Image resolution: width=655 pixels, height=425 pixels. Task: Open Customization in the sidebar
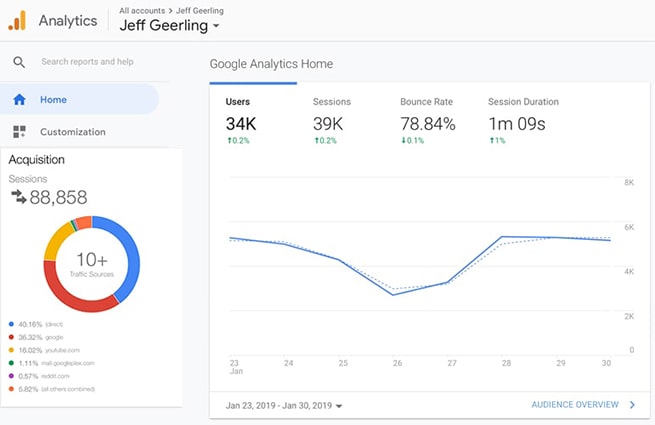click(x=72, y=132)
